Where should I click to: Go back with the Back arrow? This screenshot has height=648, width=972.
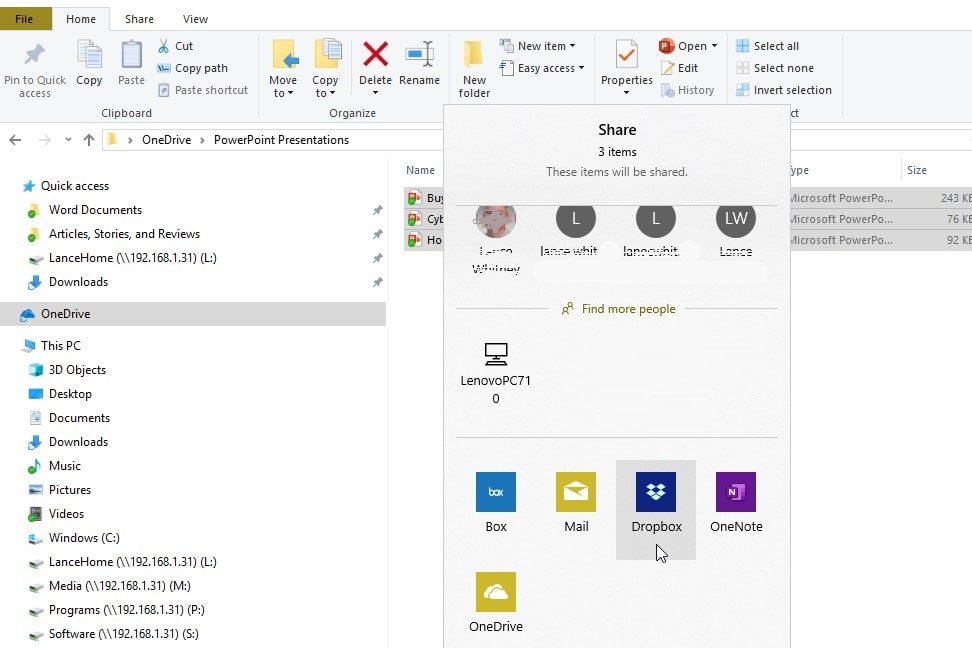pyautogui.click(x=15, y=140)
